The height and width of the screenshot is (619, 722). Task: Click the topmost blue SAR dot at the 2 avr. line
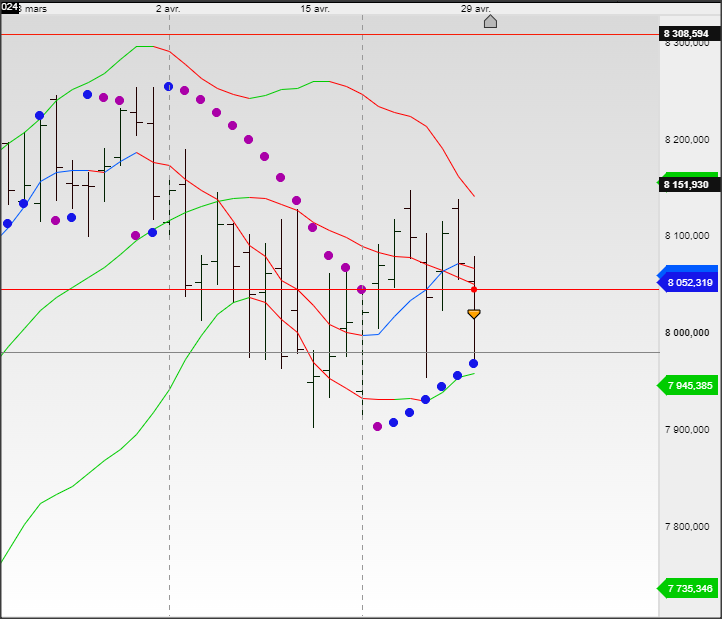click(x=169, y=86)
